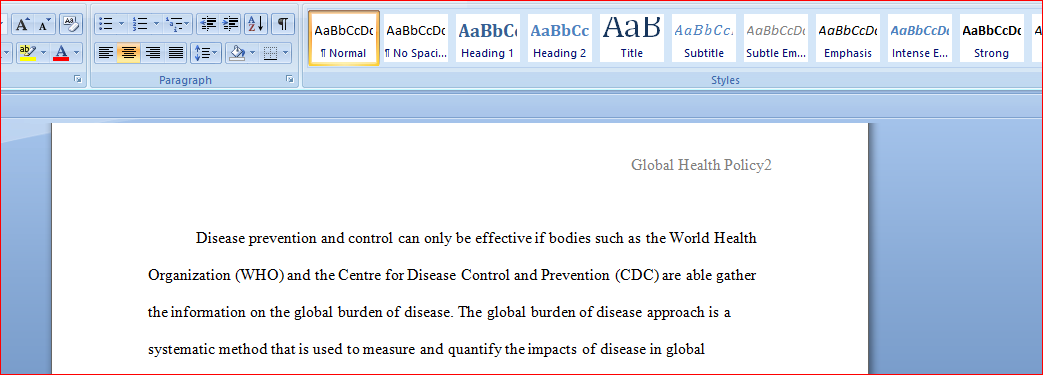Open borders dropdown arrow

(x=285, y=53)
